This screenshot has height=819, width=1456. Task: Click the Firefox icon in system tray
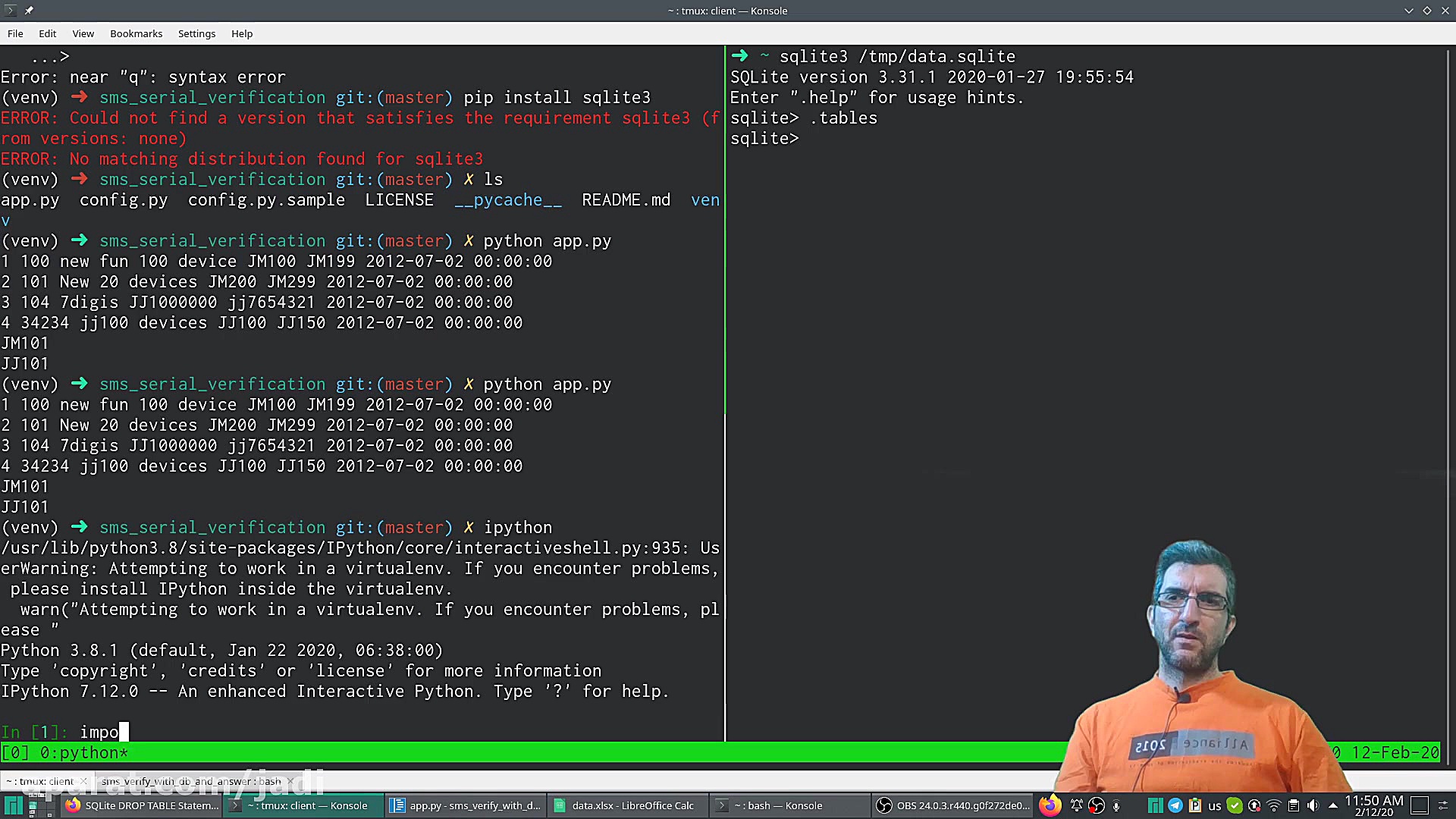tap(1050, 805)
